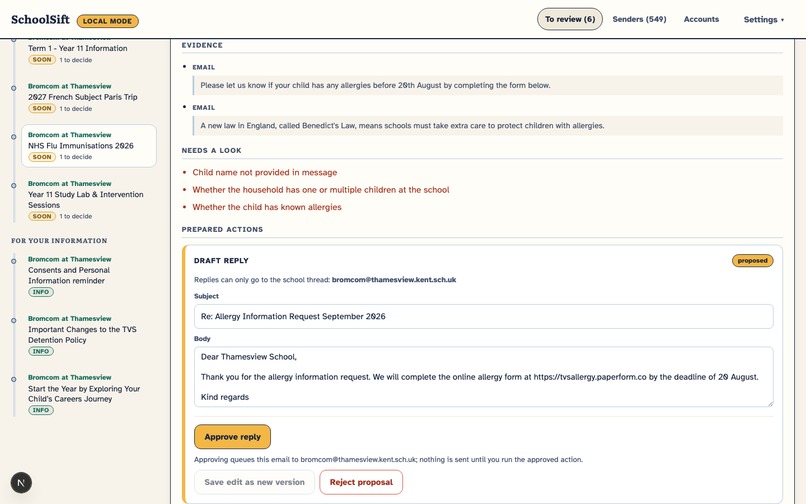This screenshot has height=504, width=806.
Task: Click the timeline dot beside Consents reminder
Action: click(x=14, y=261)
